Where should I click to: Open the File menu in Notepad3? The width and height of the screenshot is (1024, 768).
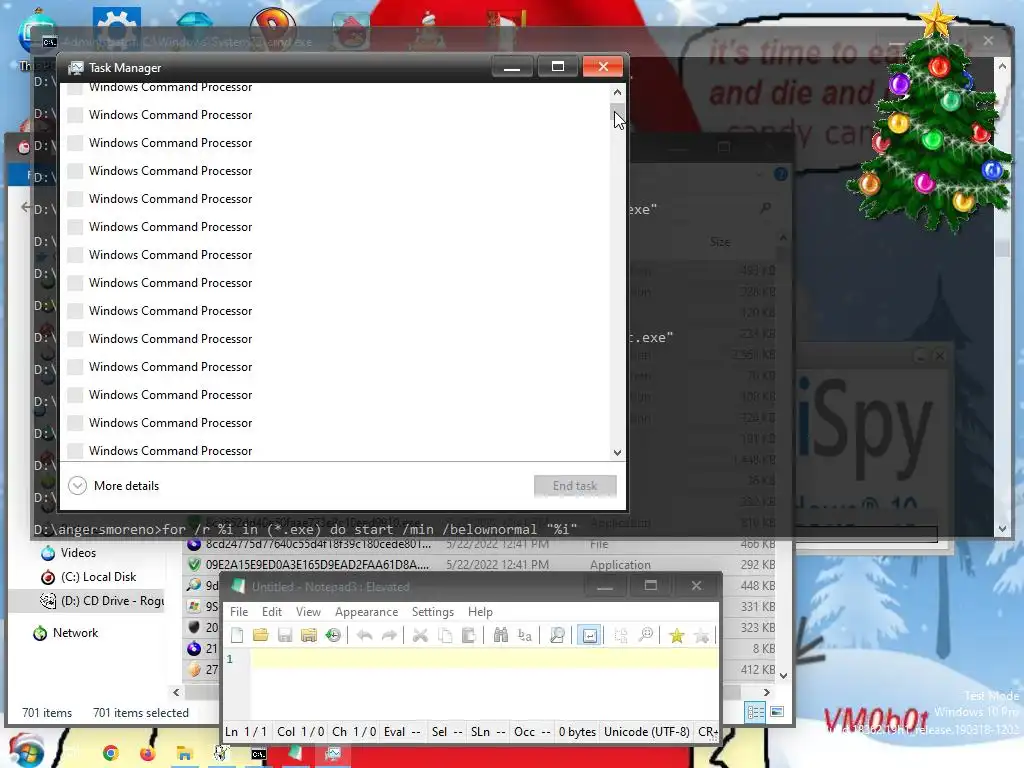click(239, 612)
